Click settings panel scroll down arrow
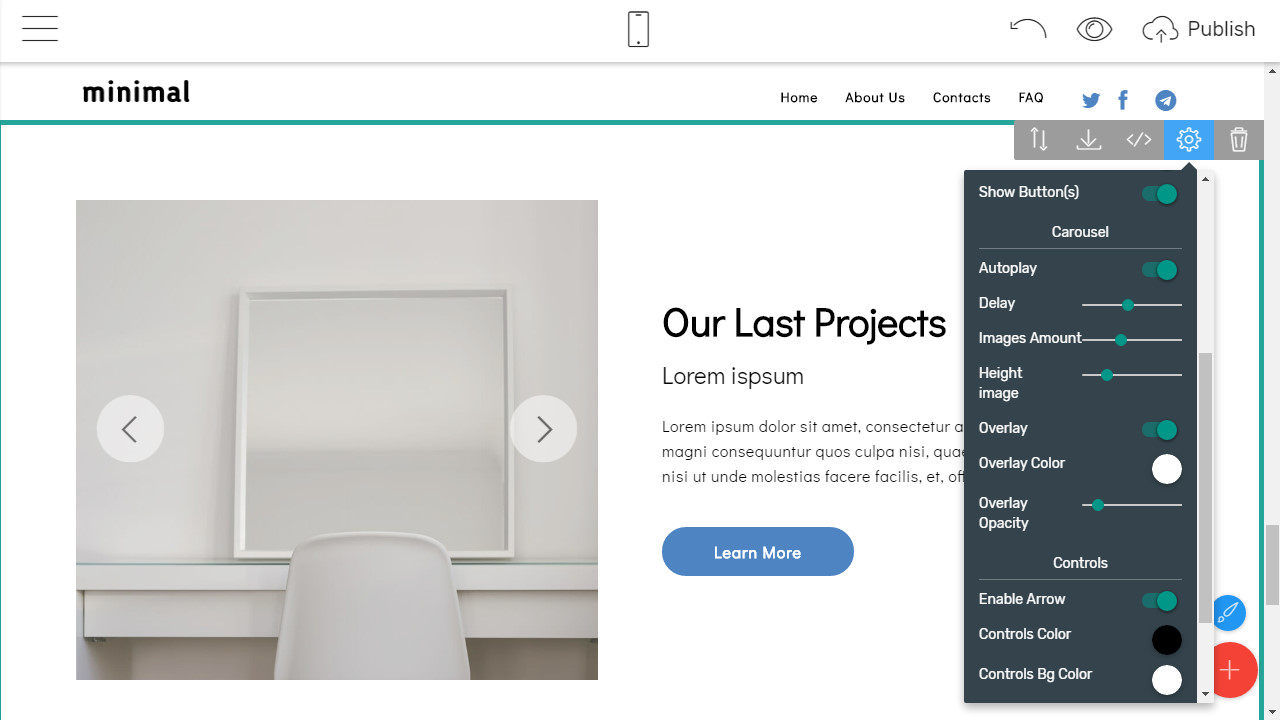 tap(1205, 693)
